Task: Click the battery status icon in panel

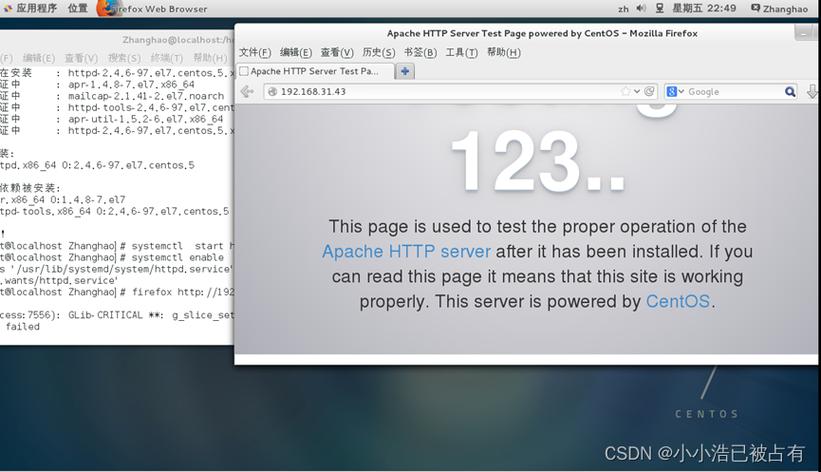Action: tap(661, 9)
